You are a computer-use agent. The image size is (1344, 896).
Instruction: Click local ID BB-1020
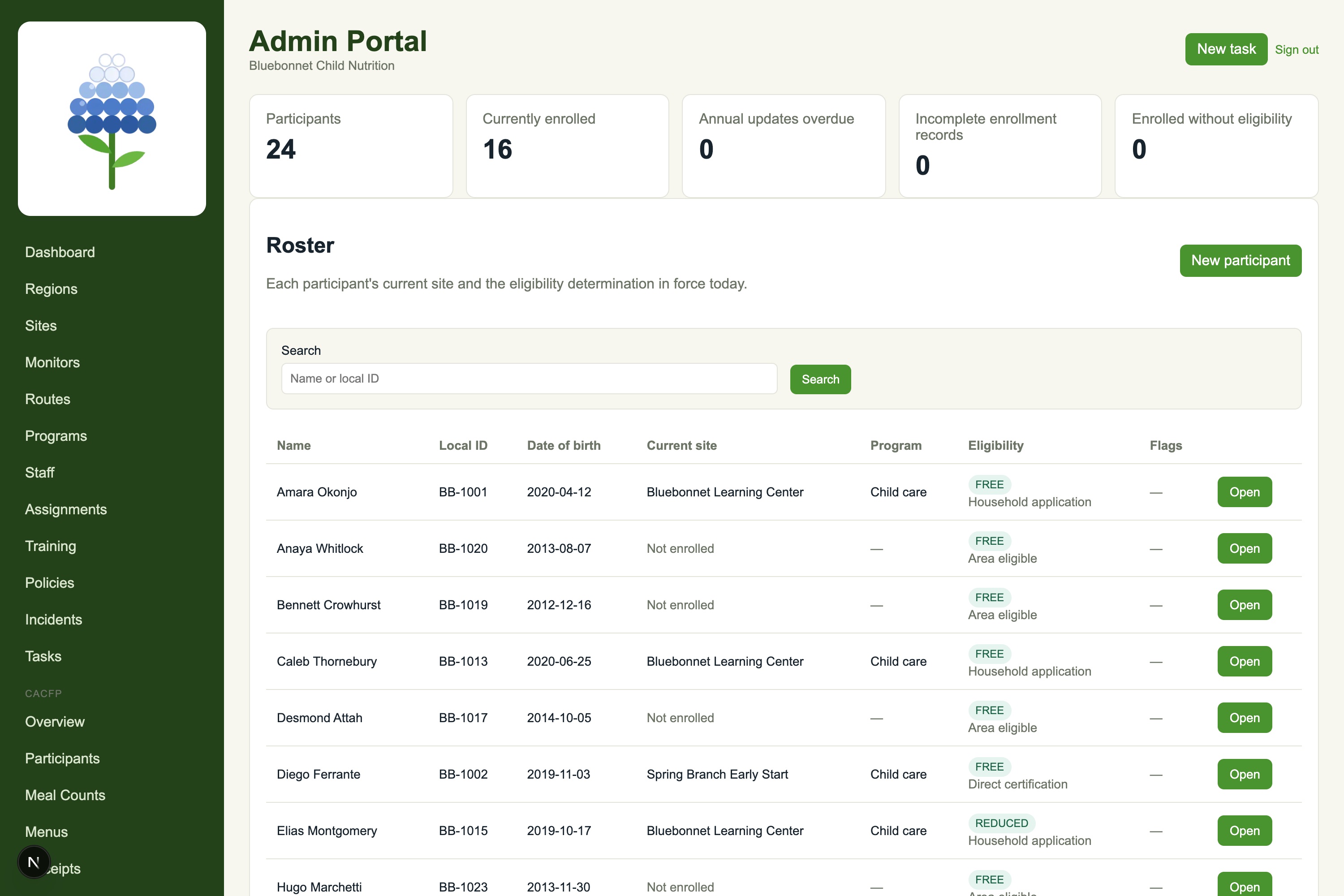pyautogui.click(x=463, y=548)
